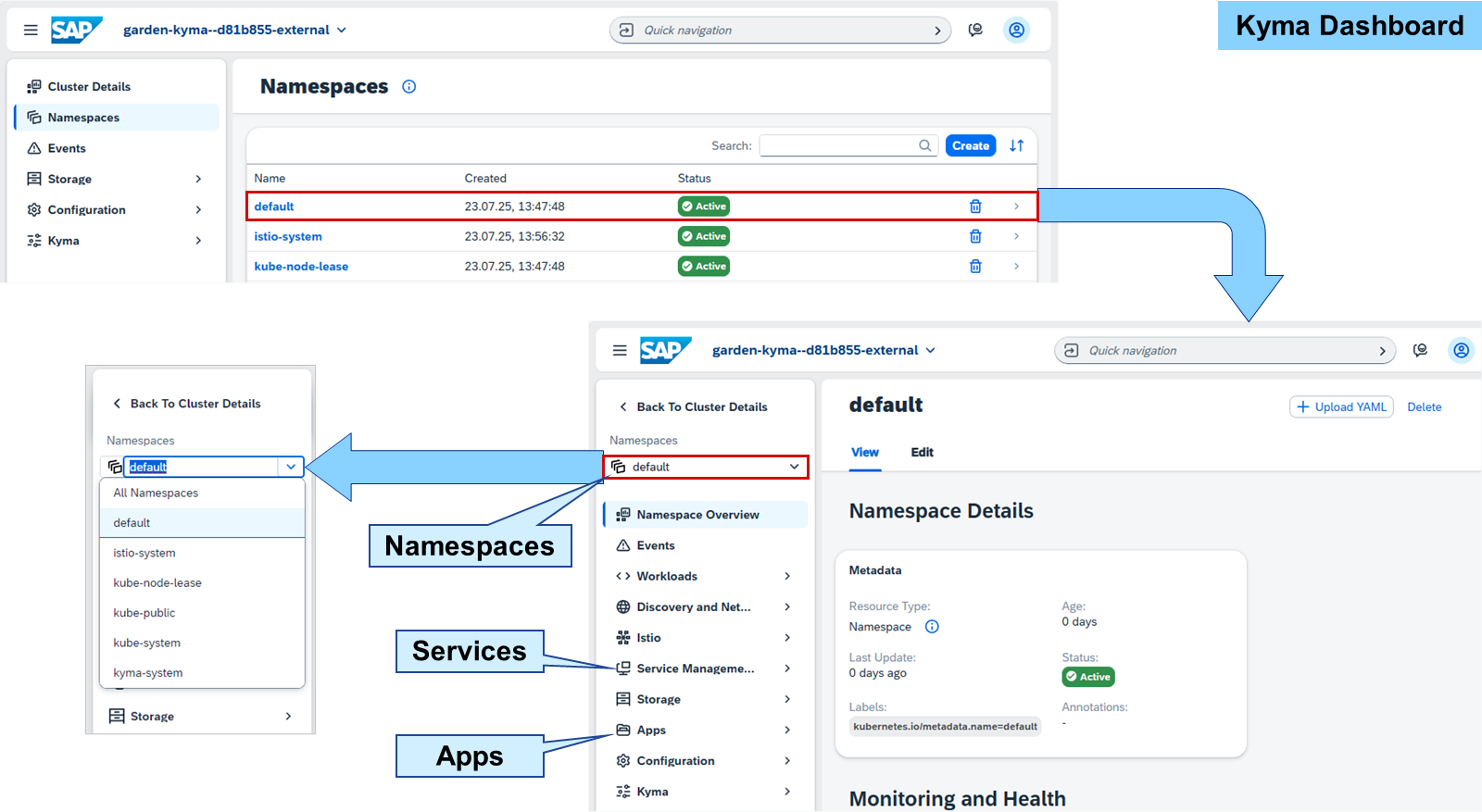Open feedback icon in the default namespace window
The width and height of the screenshot is (1482, 812).
(1420, 351)
